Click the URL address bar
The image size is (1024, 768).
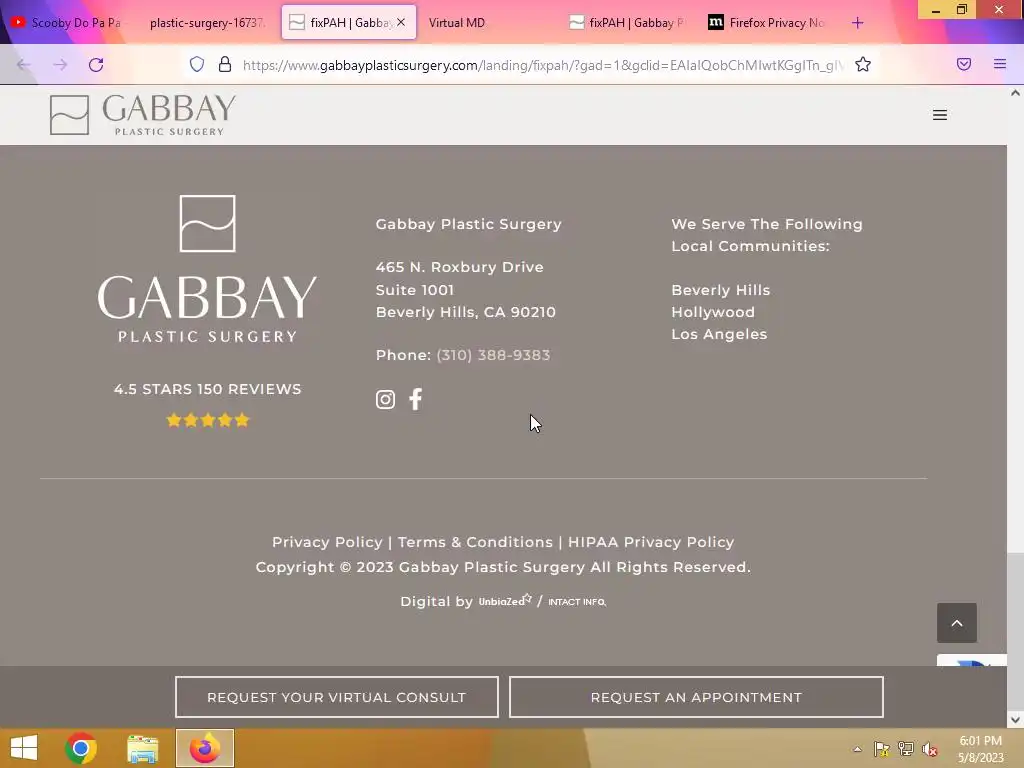coord(542,65)
